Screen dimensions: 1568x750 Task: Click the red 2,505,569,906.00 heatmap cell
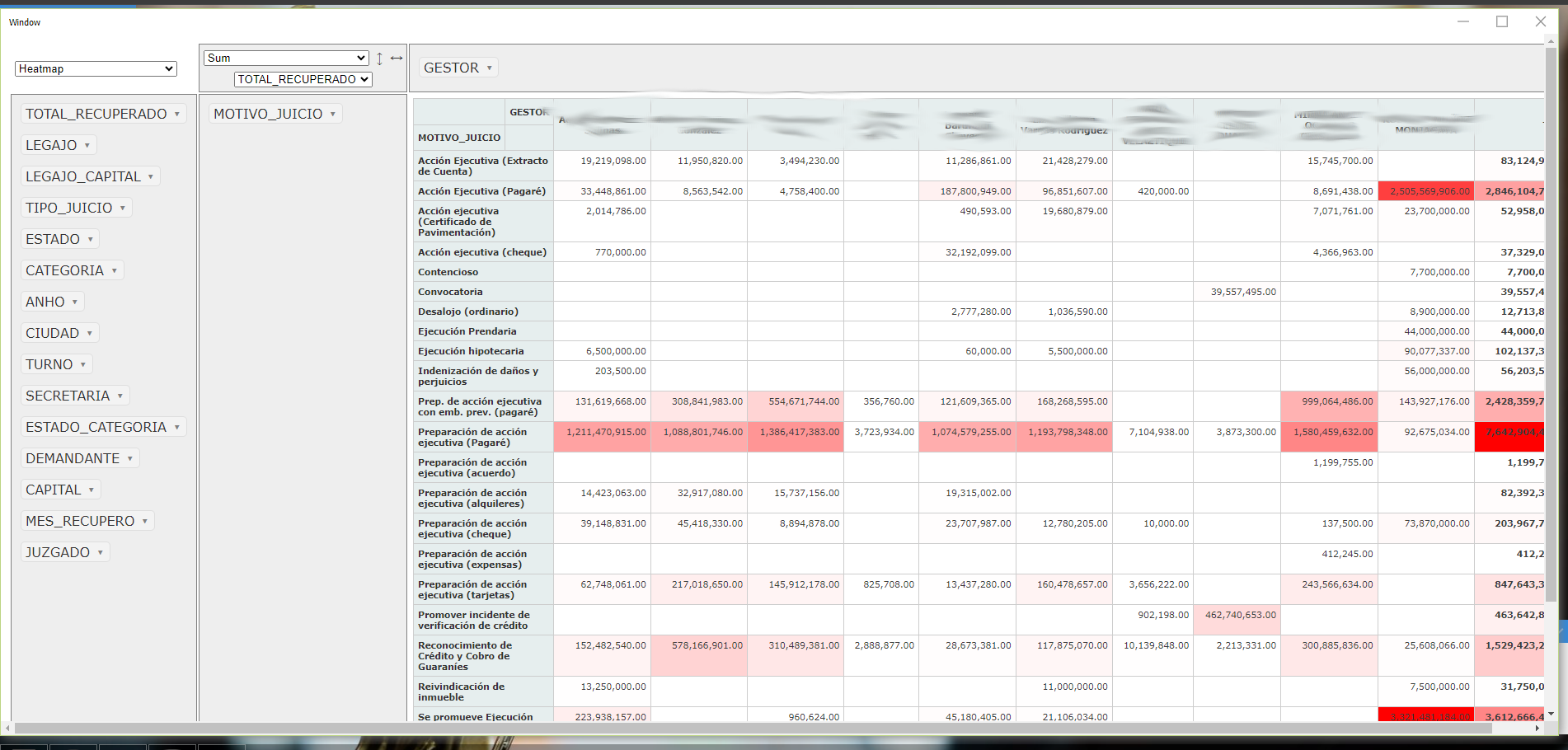(1425, 191)
